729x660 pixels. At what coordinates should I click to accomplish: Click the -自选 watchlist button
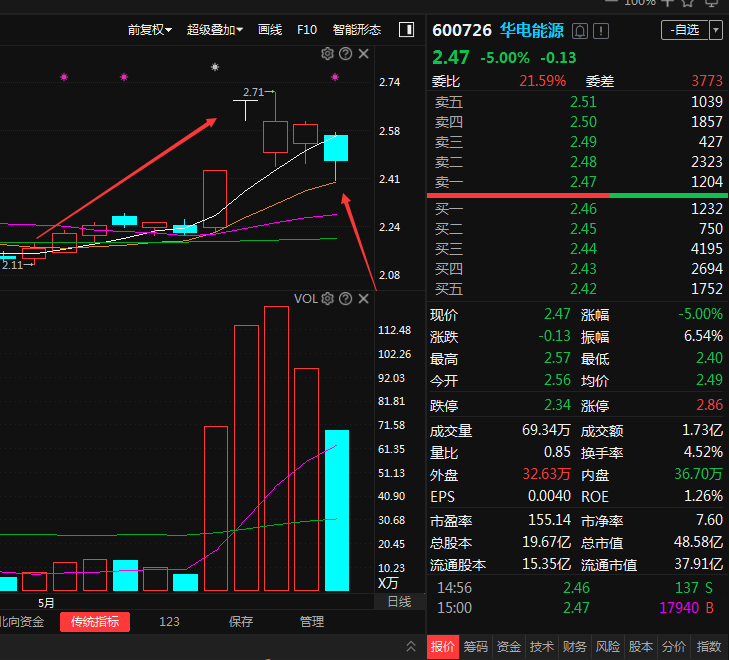pos(685,30)
